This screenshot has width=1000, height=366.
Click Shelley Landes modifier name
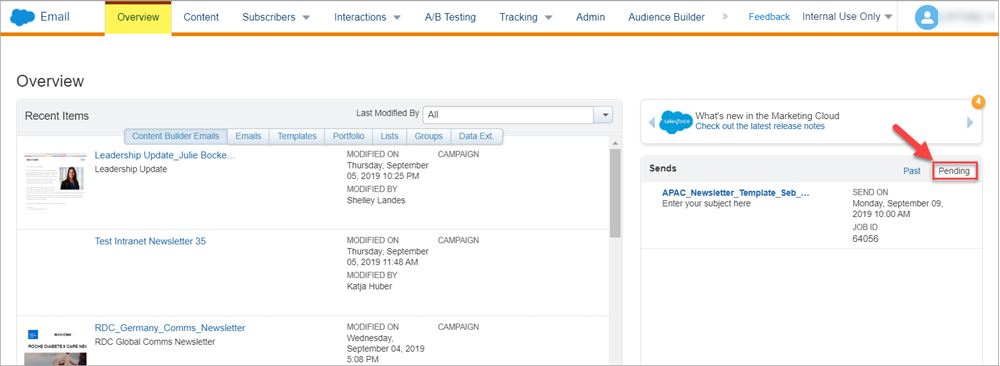tap(376, 200)
